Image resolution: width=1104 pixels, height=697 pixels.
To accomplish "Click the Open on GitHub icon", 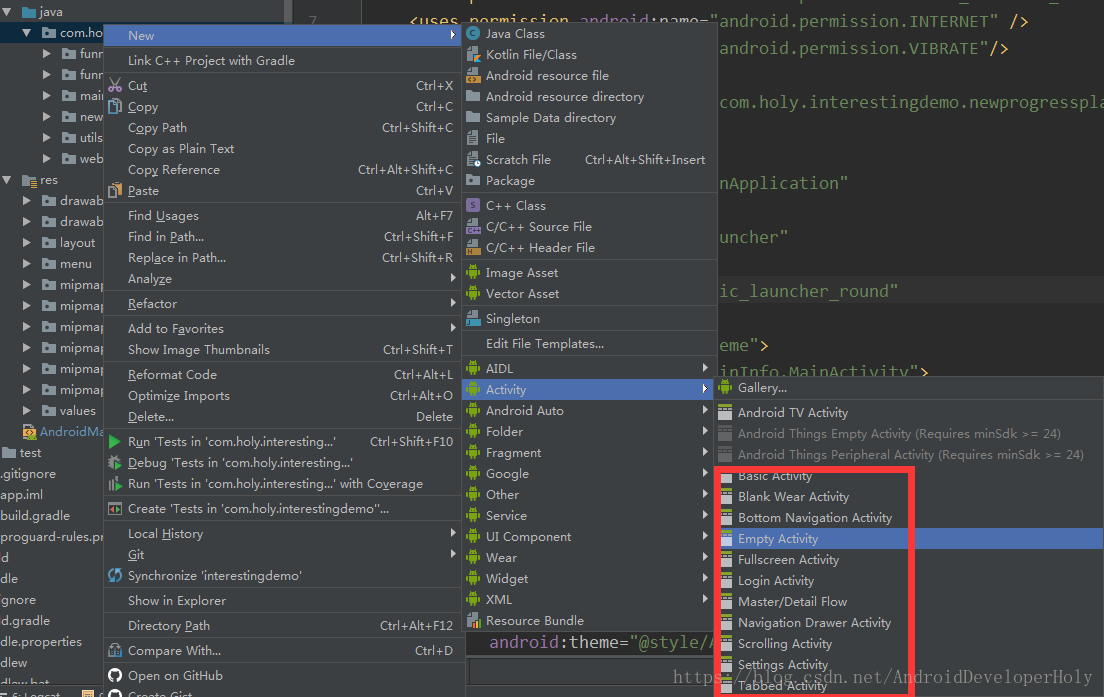I will [x=115, y=676].
